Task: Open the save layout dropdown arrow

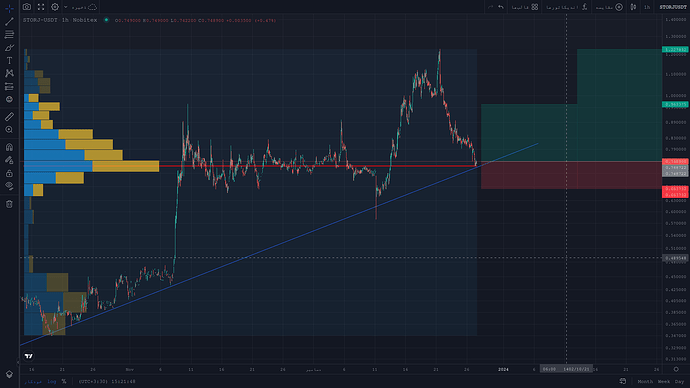Action: (x=66, y=7)
